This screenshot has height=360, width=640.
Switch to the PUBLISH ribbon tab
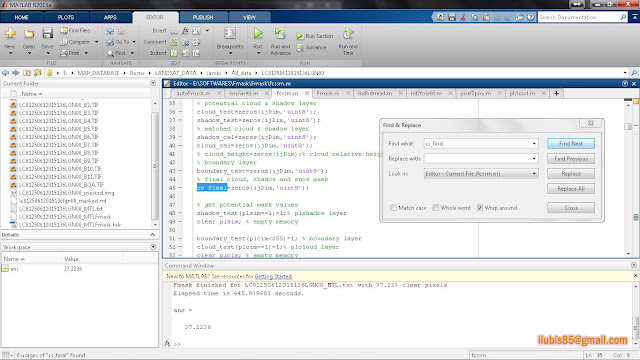(x=203, y=17)
